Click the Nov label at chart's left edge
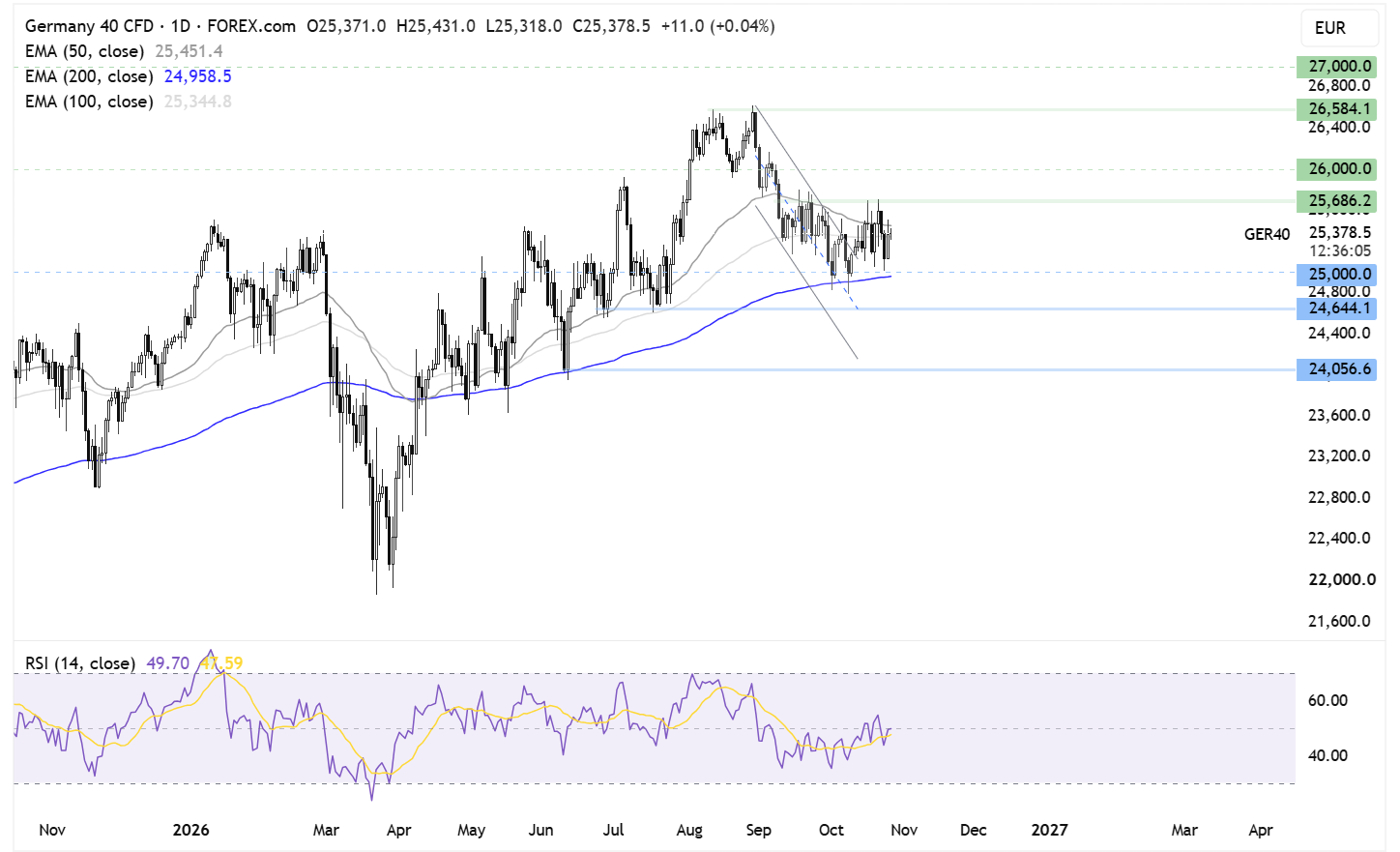The image size is (1400, 852). tap(52, 830)
